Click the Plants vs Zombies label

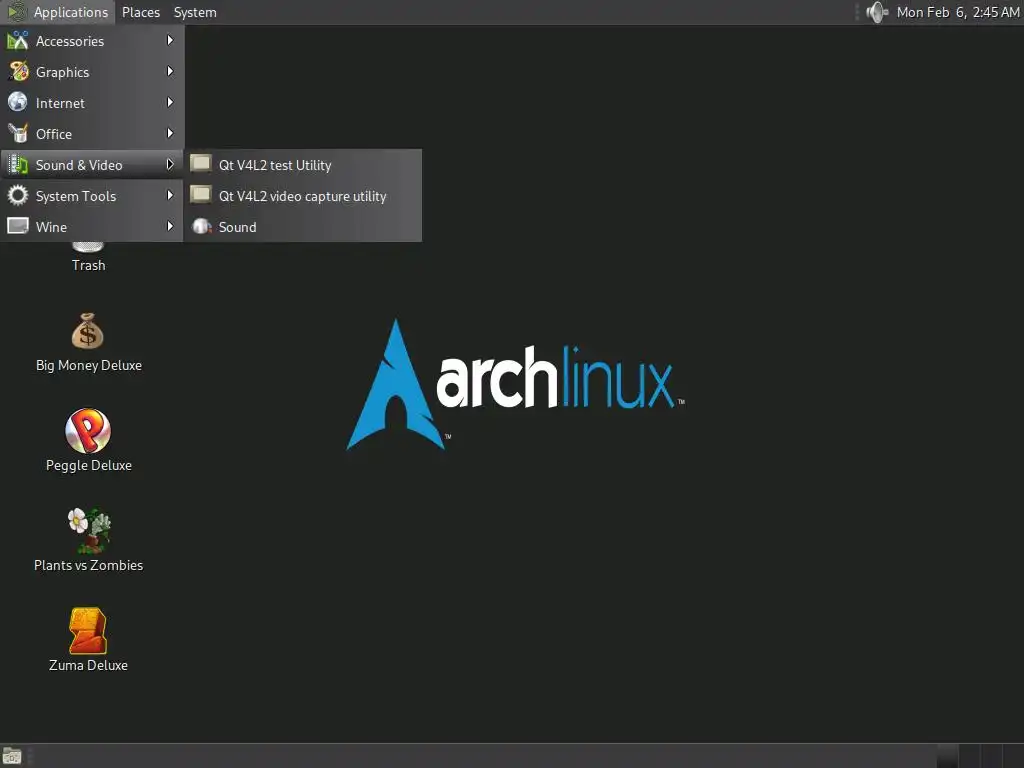point(89,565)
